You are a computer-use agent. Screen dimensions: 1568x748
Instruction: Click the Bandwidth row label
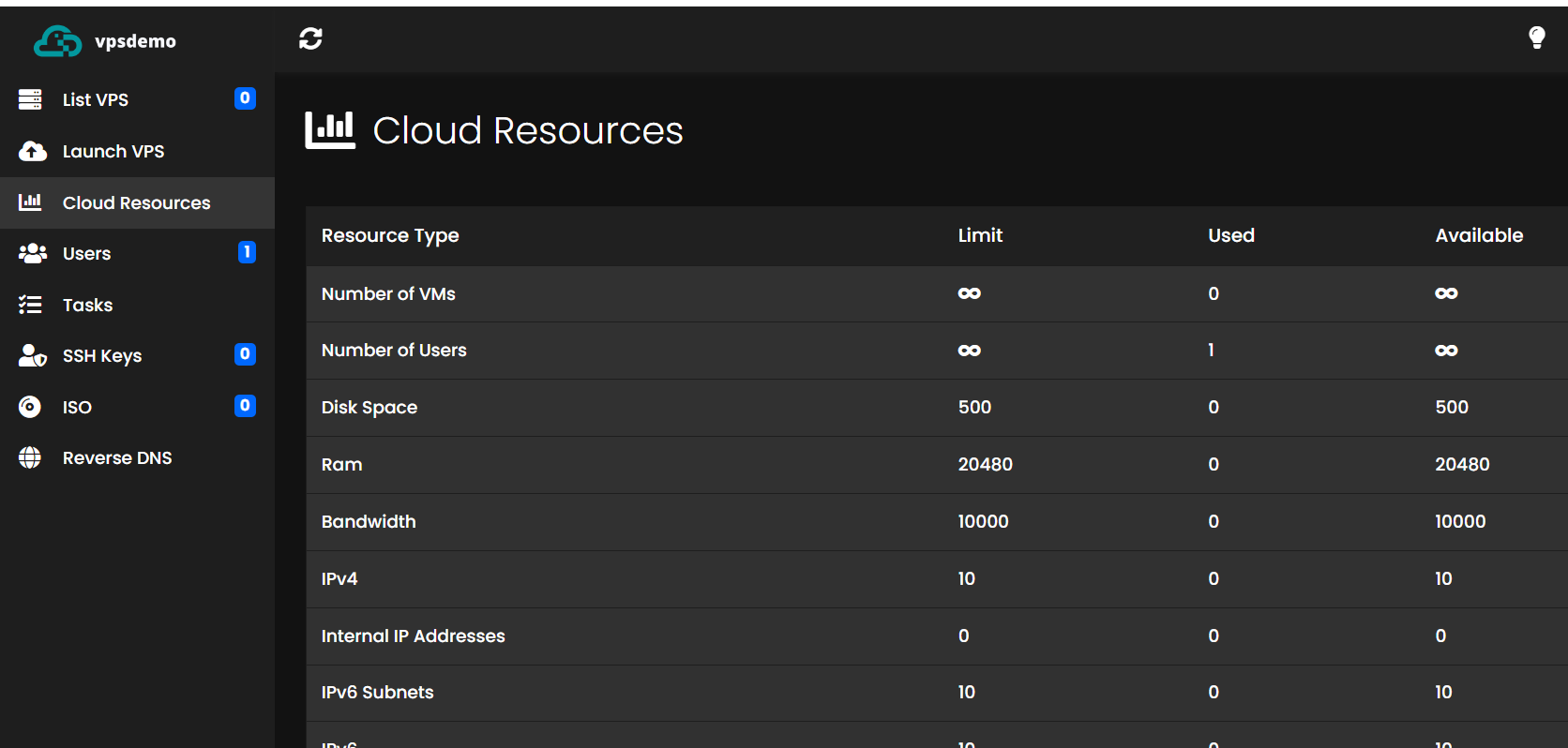(x=369, y=521)
